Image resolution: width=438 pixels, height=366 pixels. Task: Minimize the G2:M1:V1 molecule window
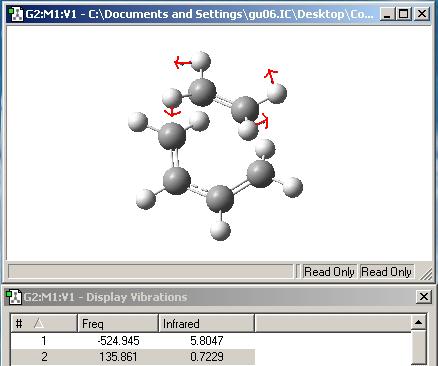pyautogui.click(x=387, y=14)
